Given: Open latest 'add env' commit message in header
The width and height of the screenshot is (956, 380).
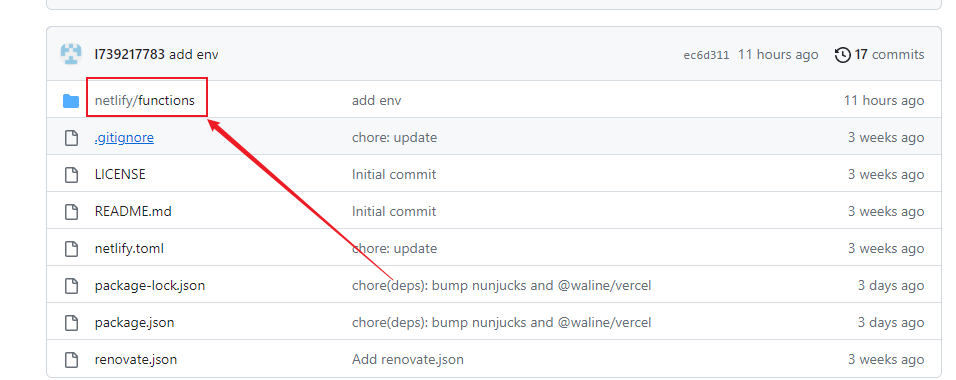Looking at the screenshot, I should 194,54.
